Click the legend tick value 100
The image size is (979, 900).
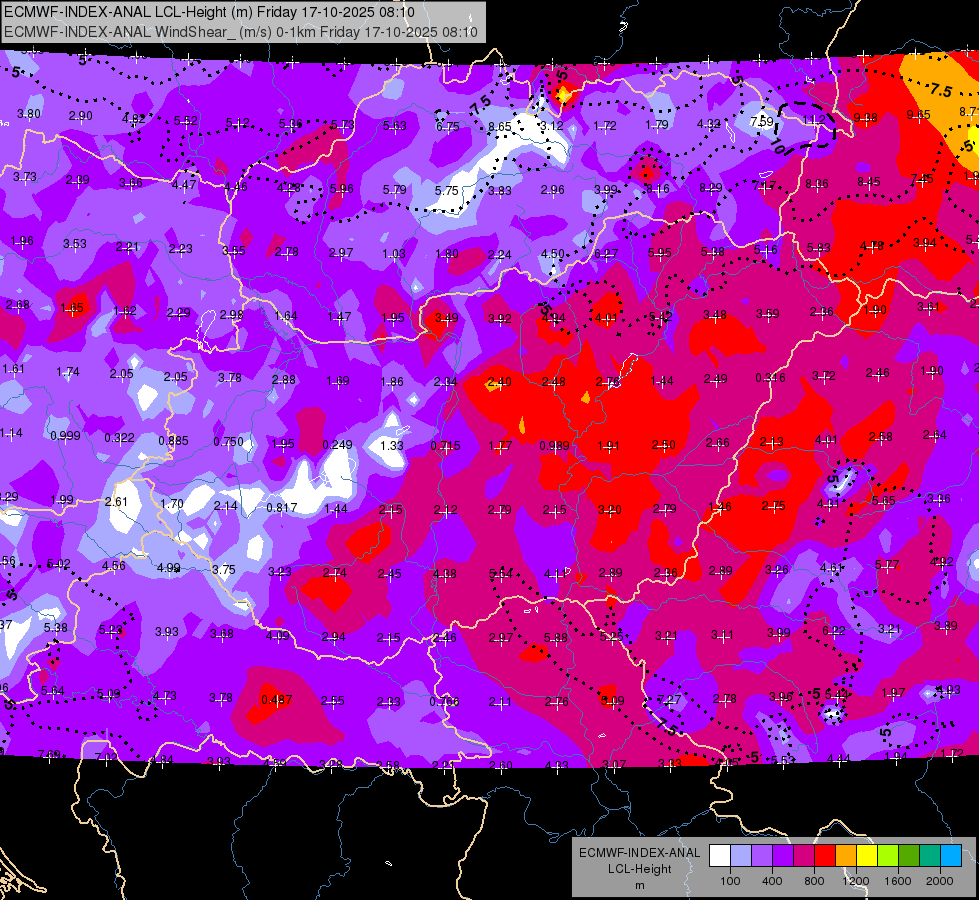click(x=730, y=881)
